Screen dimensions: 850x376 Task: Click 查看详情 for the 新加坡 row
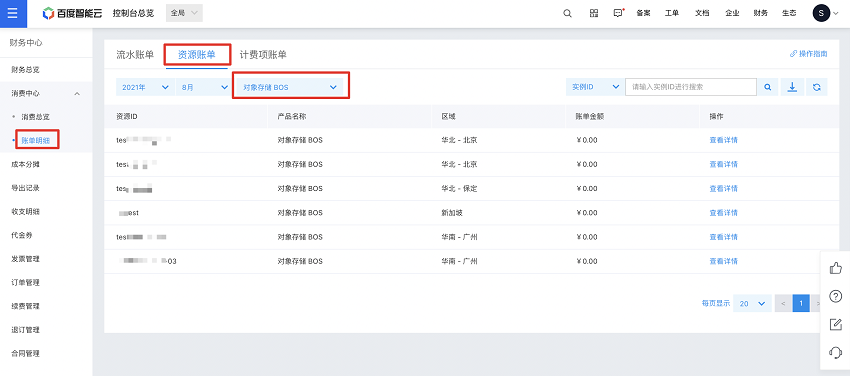pyautogui.click(x=723, y=213)
